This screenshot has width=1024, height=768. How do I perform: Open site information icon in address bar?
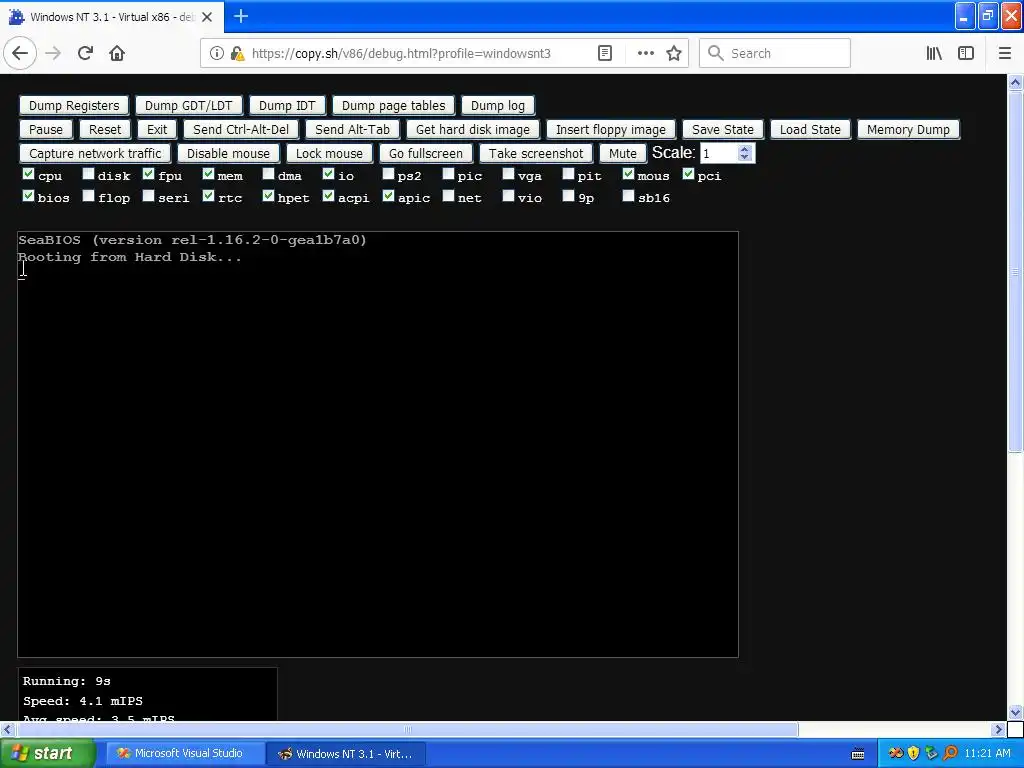tap(216, 53)
